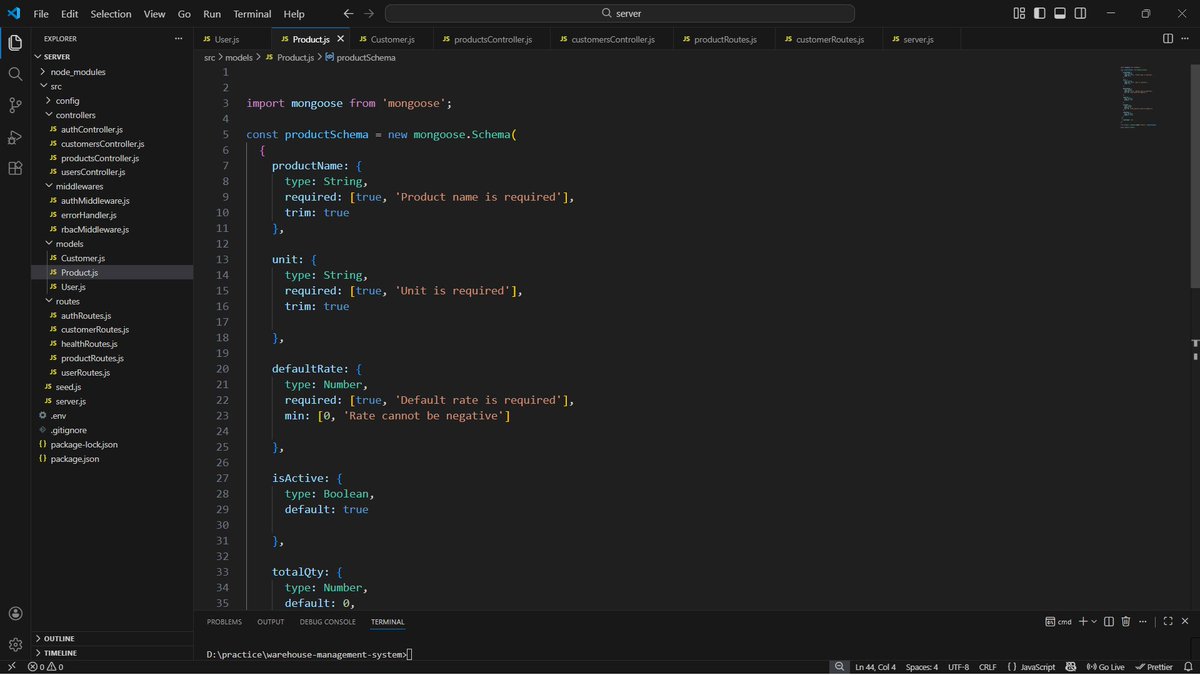1200x675 pixels.
Task: Click the Copilot icon in status bar
Action: point(1071,667)
